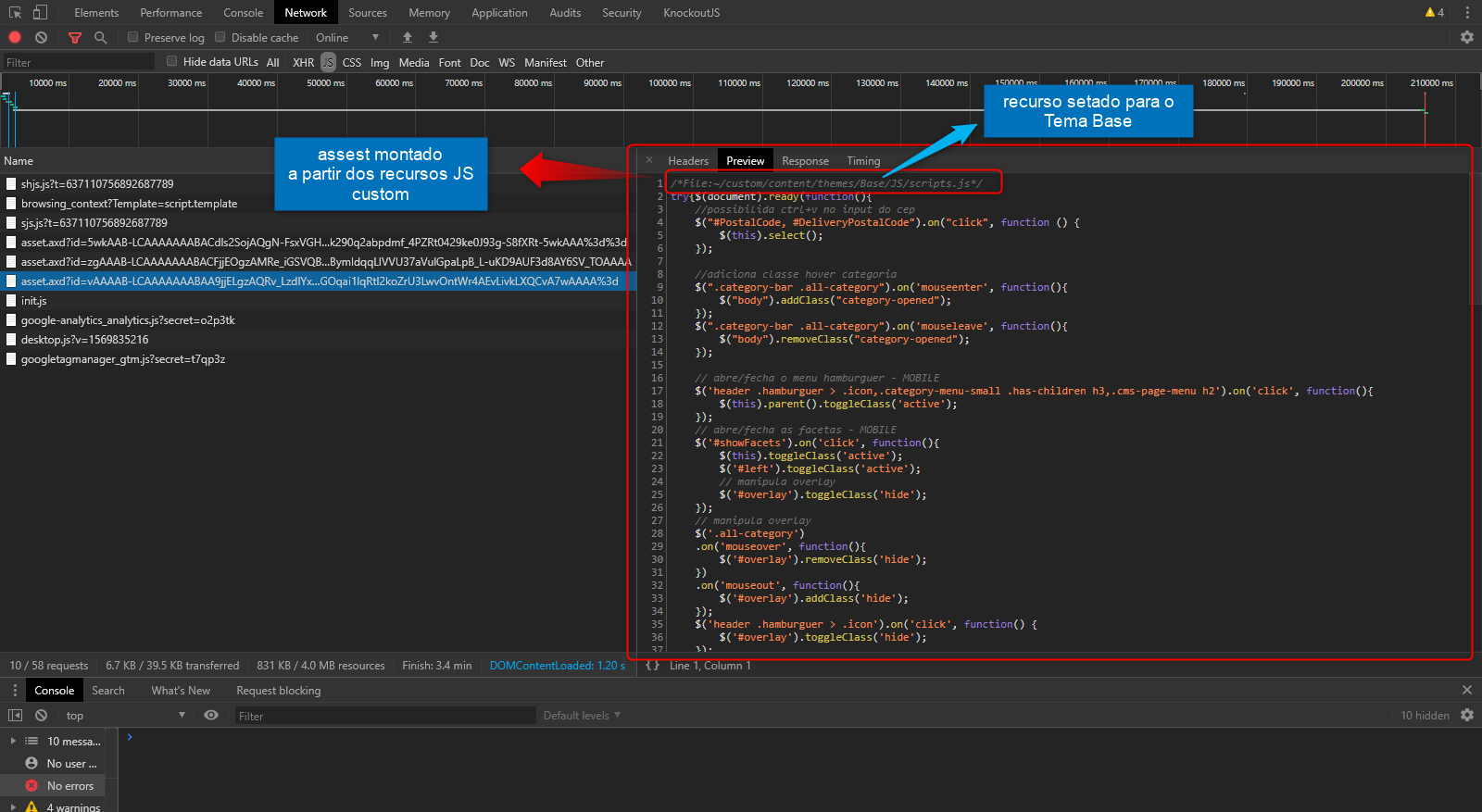
Task: Select the Manifest resource type filter
Action: [x=546, y=62]
